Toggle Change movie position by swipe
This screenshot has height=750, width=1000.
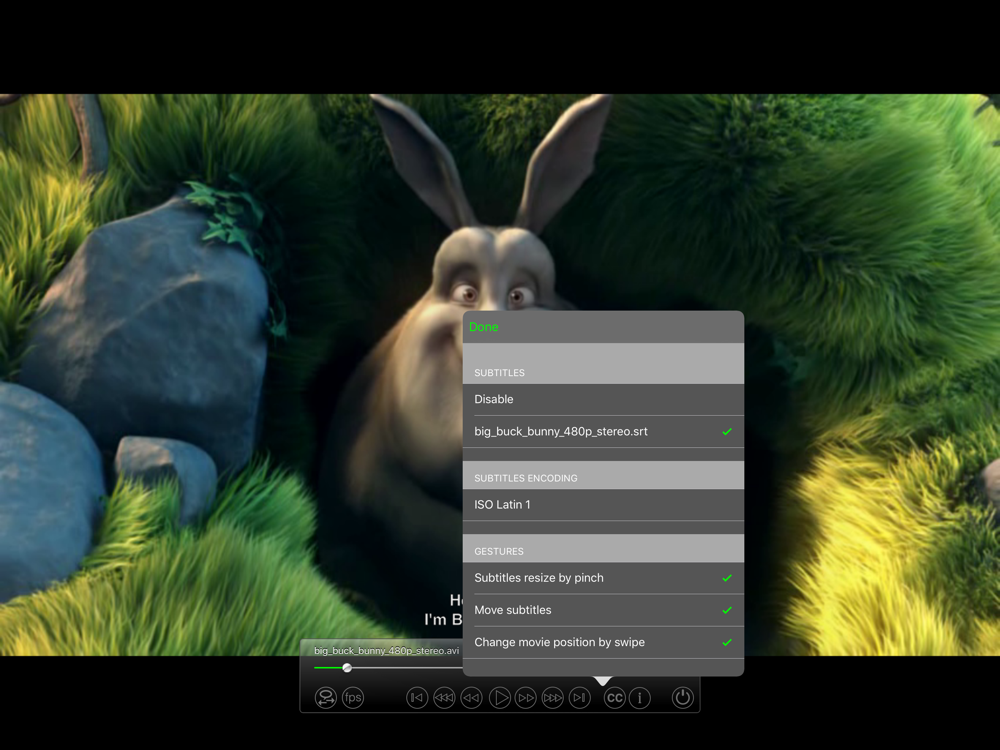coord(603,642)
